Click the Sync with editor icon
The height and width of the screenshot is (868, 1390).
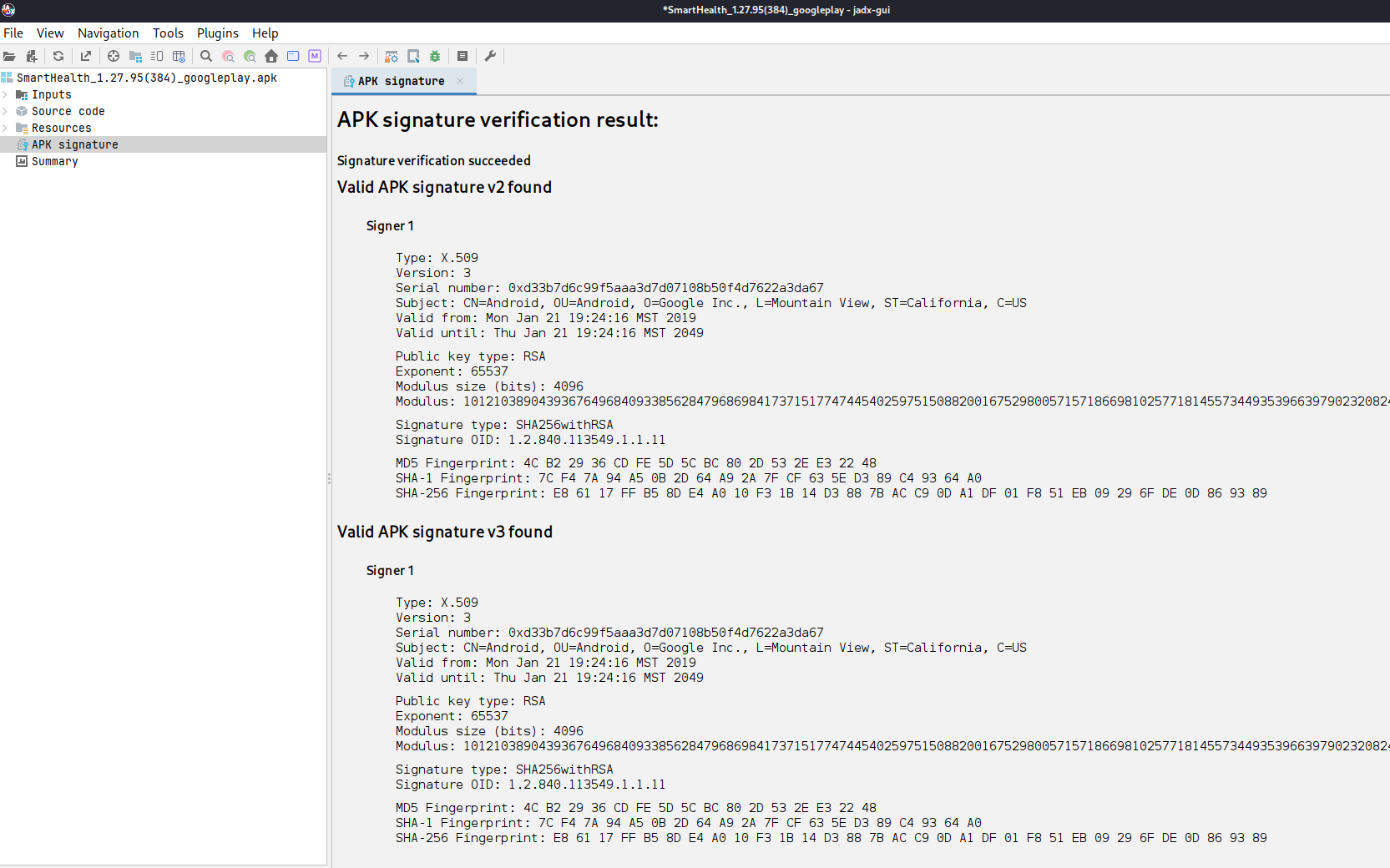pyautogui.click(x=114, y=56)
